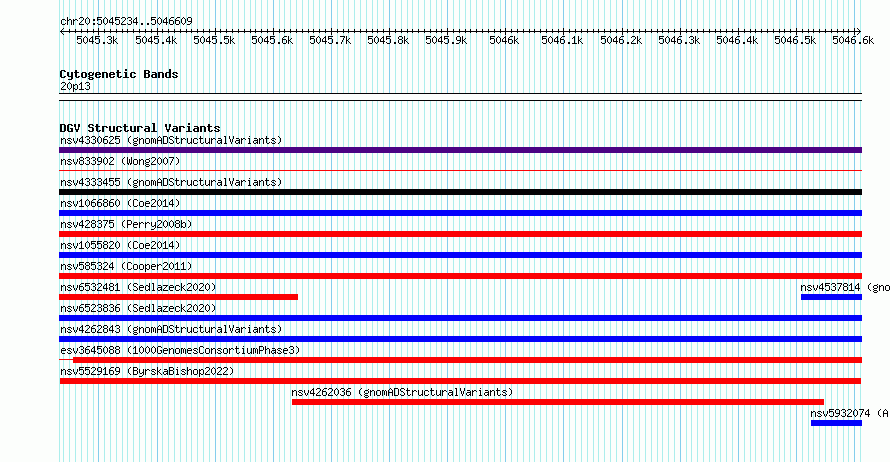Viewport: 890px width, 462px height.
Task: Open the nsv5932074 label
Action: pyautogui.click(x=850, y=413)
